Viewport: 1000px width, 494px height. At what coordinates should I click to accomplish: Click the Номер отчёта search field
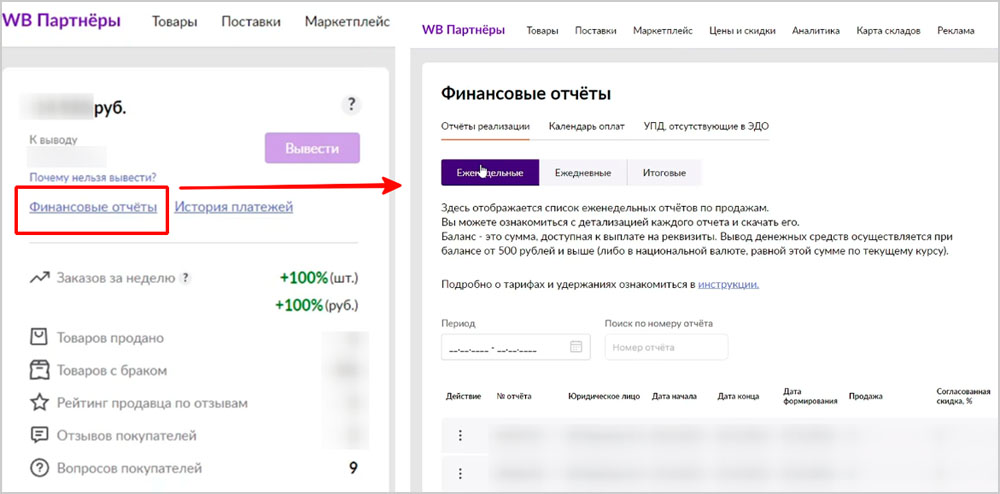[666, 347]
